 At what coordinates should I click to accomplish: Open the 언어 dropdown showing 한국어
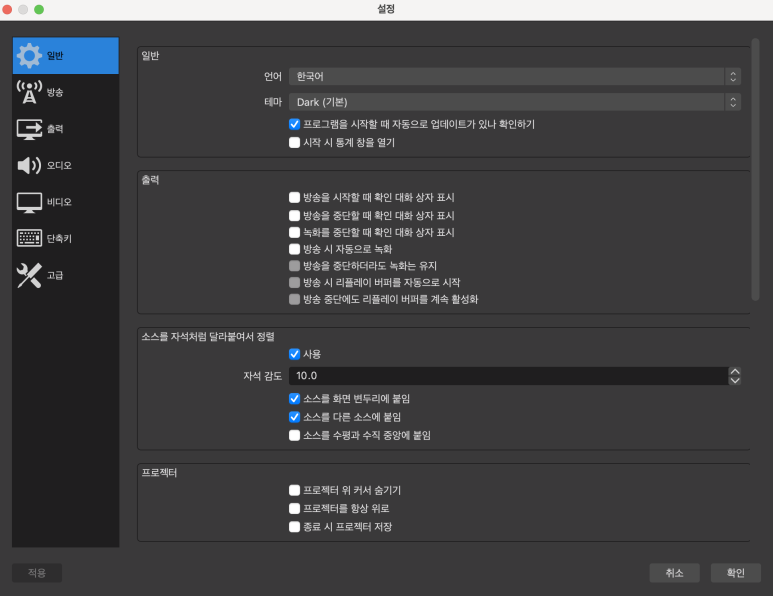click(x=515, y=76)
